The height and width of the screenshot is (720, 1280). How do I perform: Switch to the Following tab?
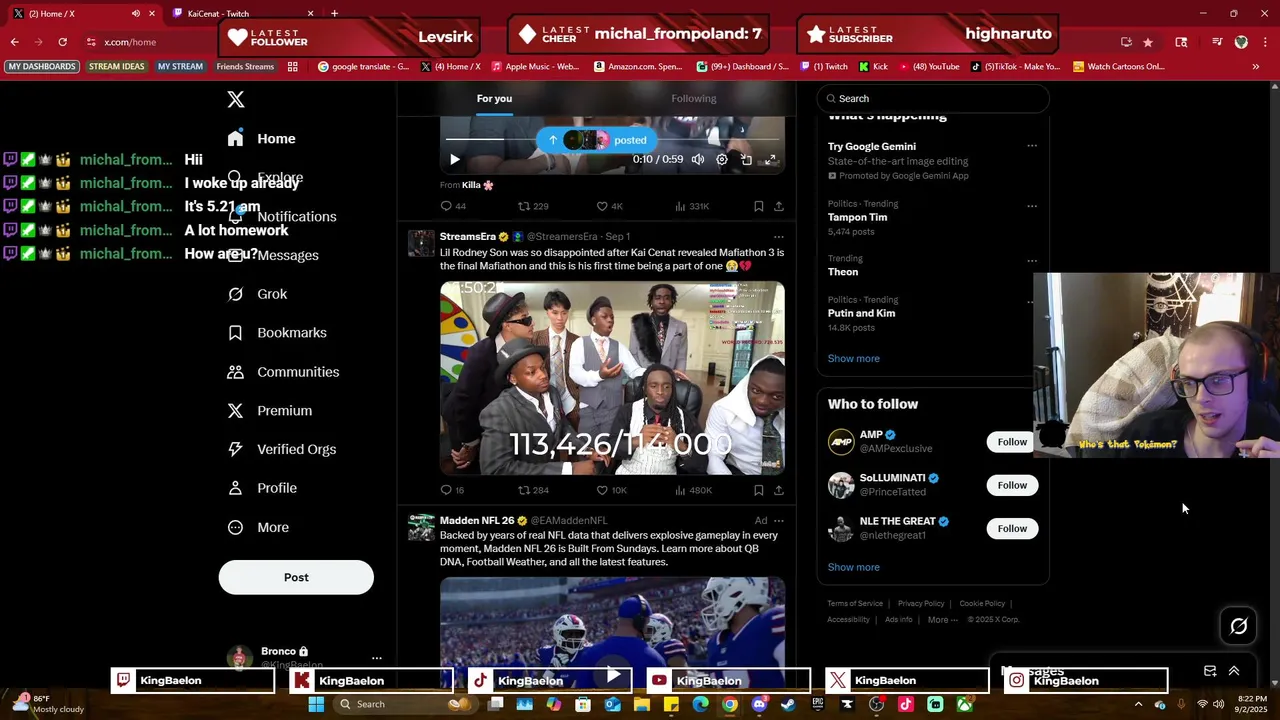[694, 98]
